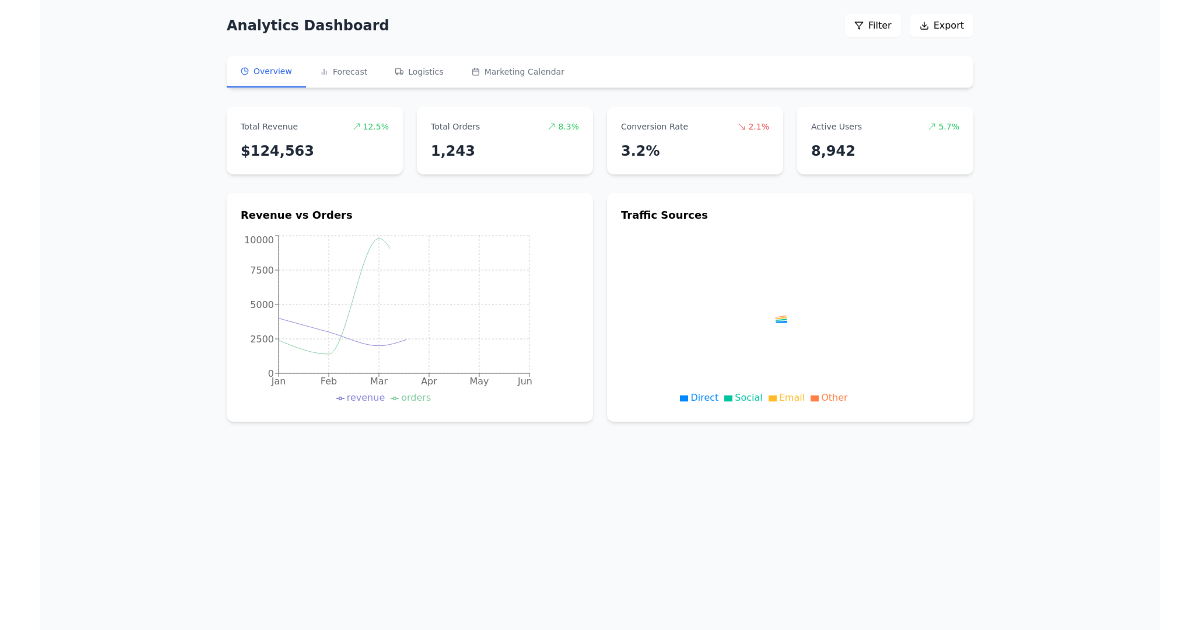The height and width of the screenshot is (630, 1200).
Task: Click the funnel icon in the Filter button
Action: coord(860,25)
